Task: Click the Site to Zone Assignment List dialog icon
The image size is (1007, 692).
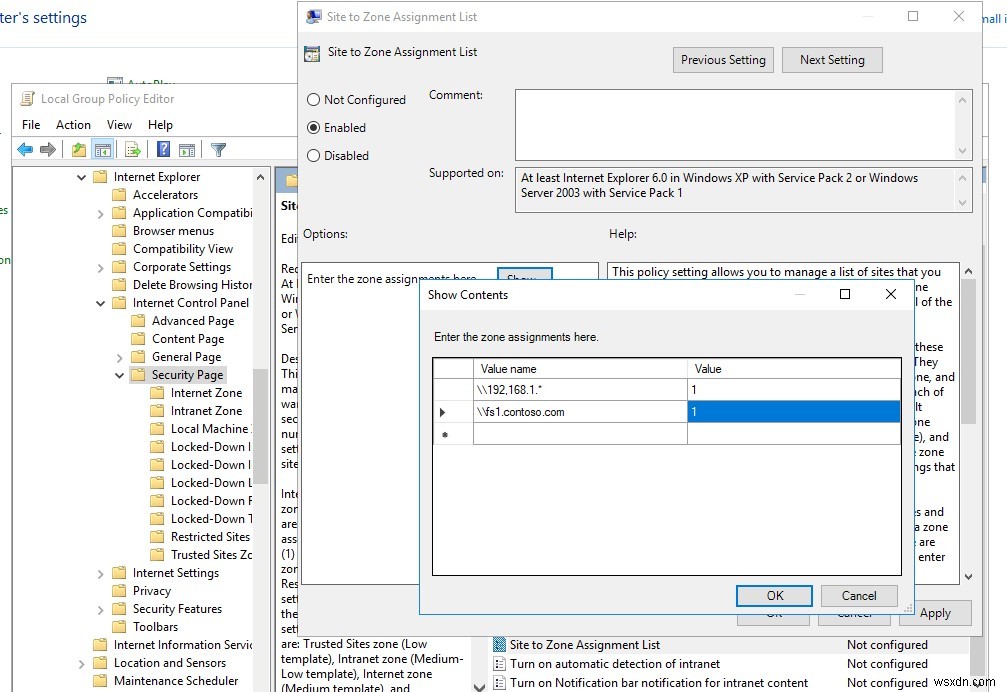Action: point(313,17)
